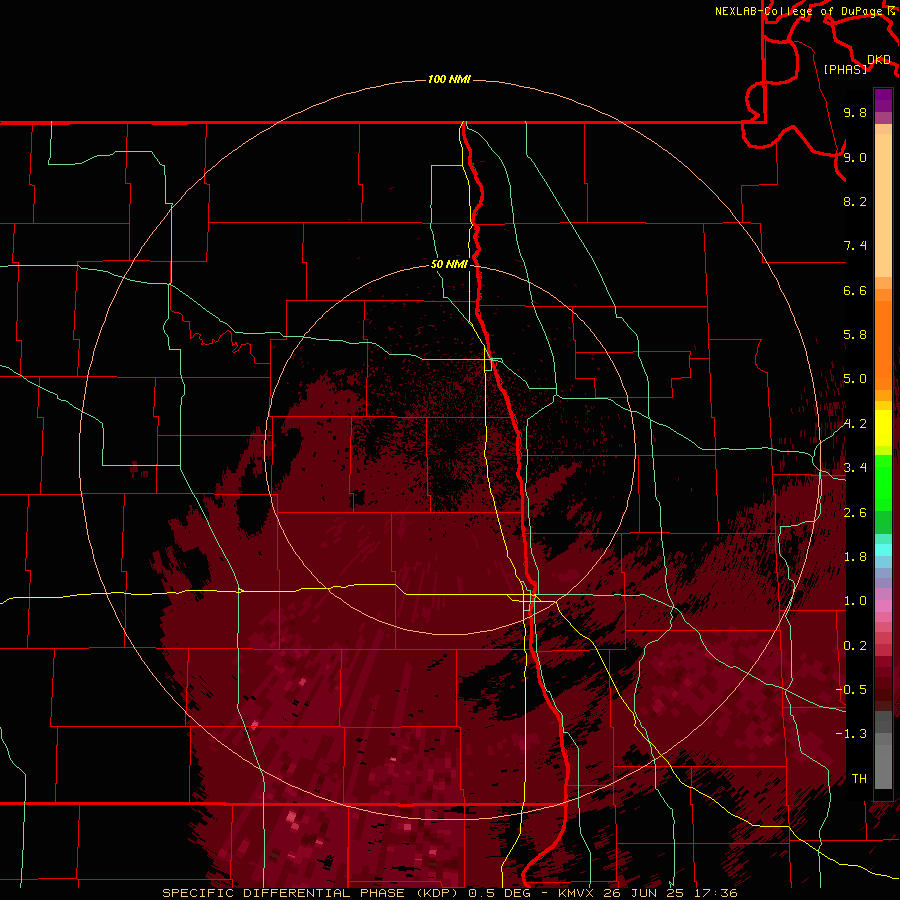Click the 5.8 value on the scale
Image resolution: width=900 pixels, height=900 pixels.
pos(855,335)
